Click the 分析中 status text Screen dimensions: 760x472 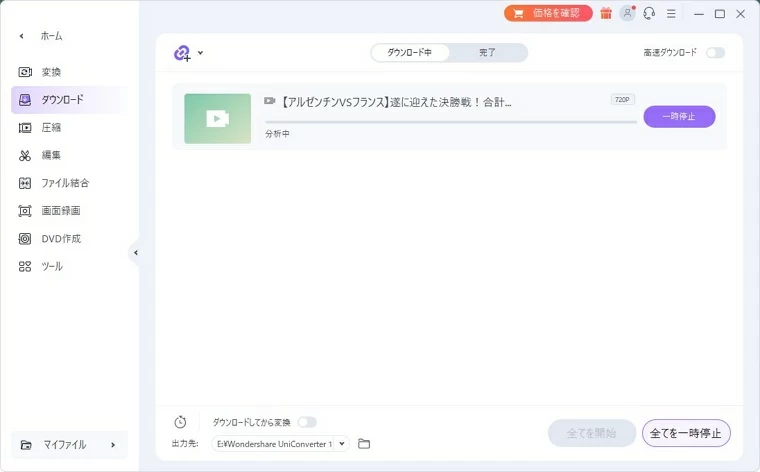click(x=277, y=134)
